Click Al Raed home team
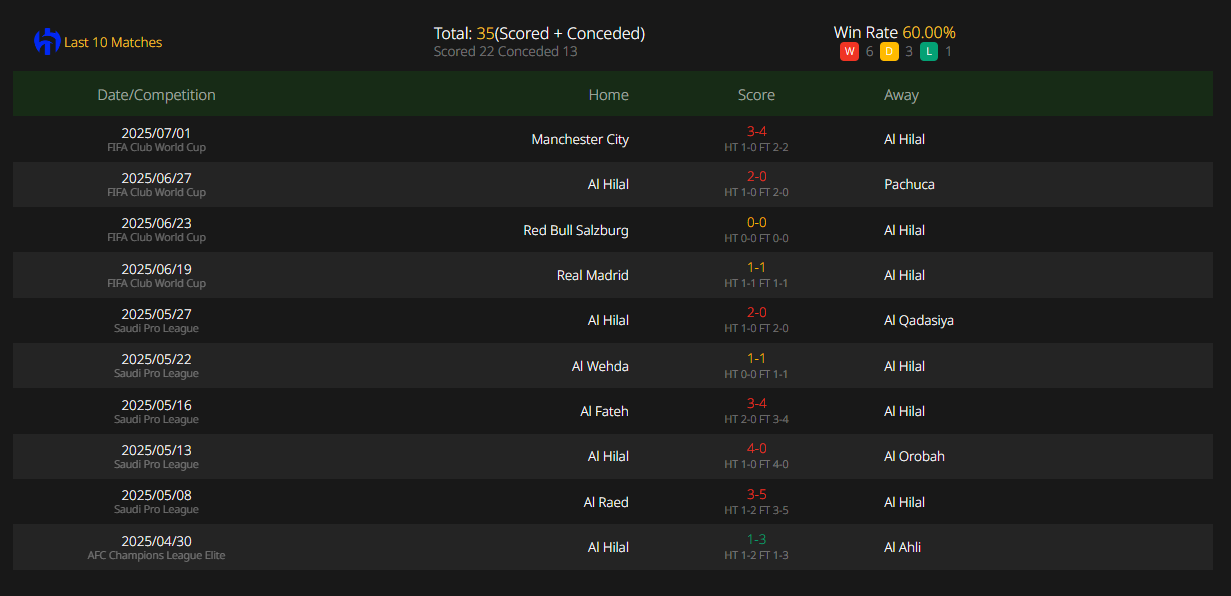This screenshot has width=1231, height=596. click(x=606, y=502)
